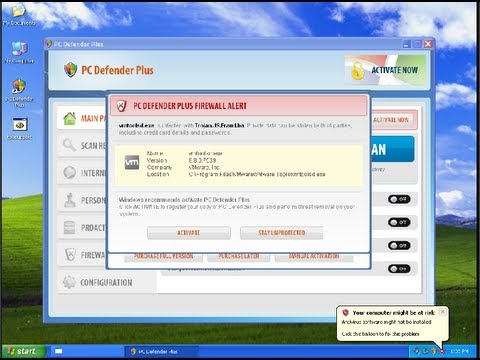Click the Activate Now banner with lock
The height and width of the screenshot is (360, 480).
[x=385, y=70]
